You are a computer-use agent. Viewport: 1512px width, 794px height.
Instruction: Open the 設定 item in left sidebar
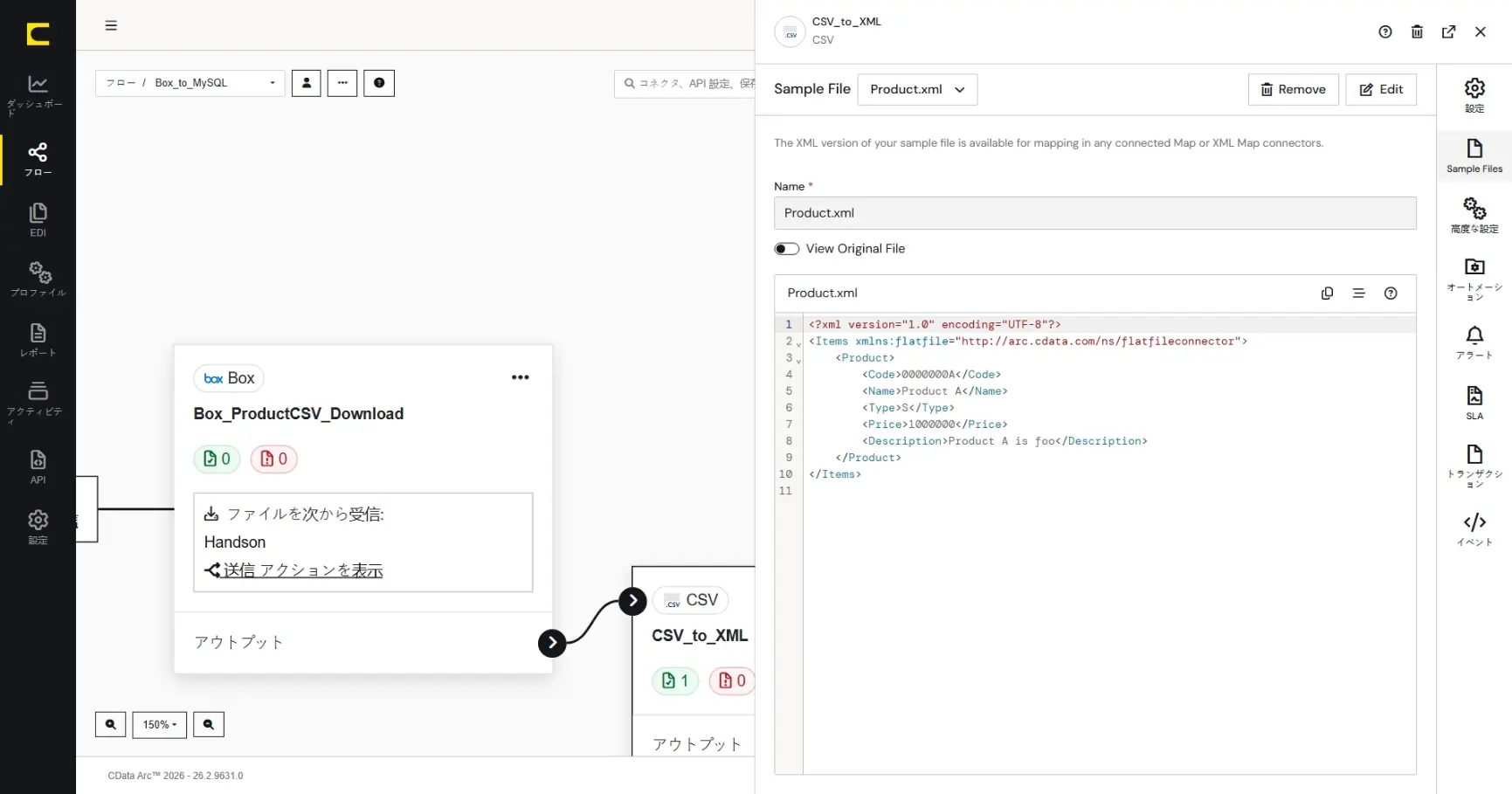(x=38, y=527)
